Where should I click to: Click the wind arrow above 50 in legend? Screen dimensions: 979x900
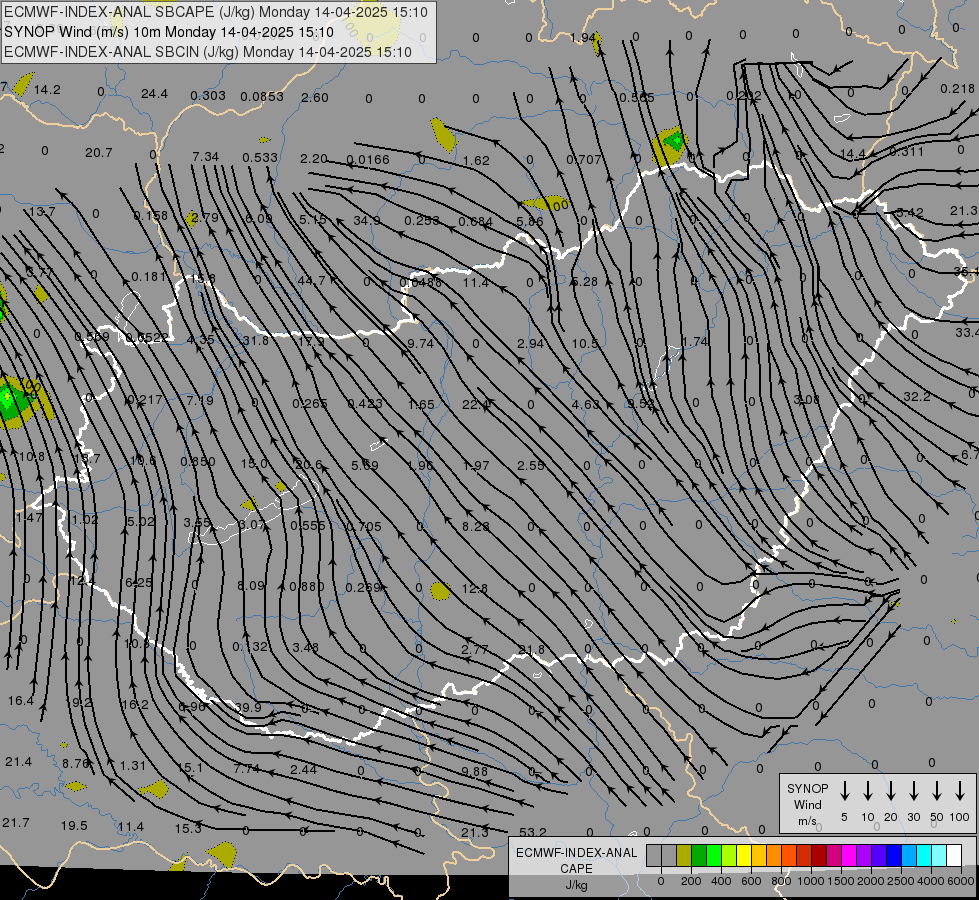click(x=937, y=790)
